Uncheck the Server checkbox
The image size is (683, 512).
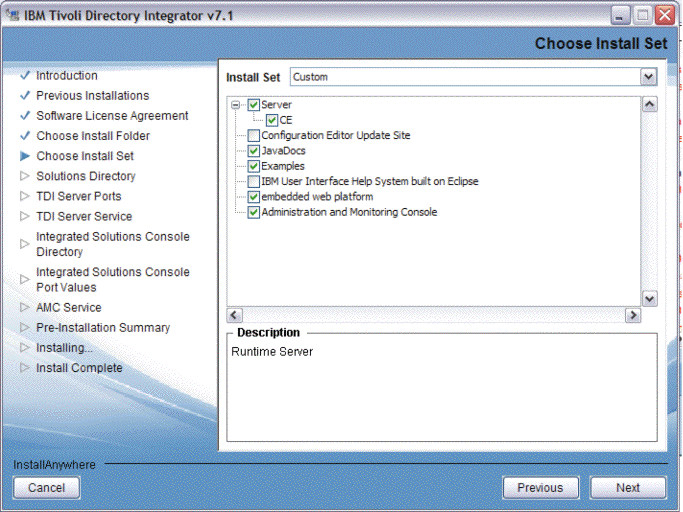[x=254, y=105]
